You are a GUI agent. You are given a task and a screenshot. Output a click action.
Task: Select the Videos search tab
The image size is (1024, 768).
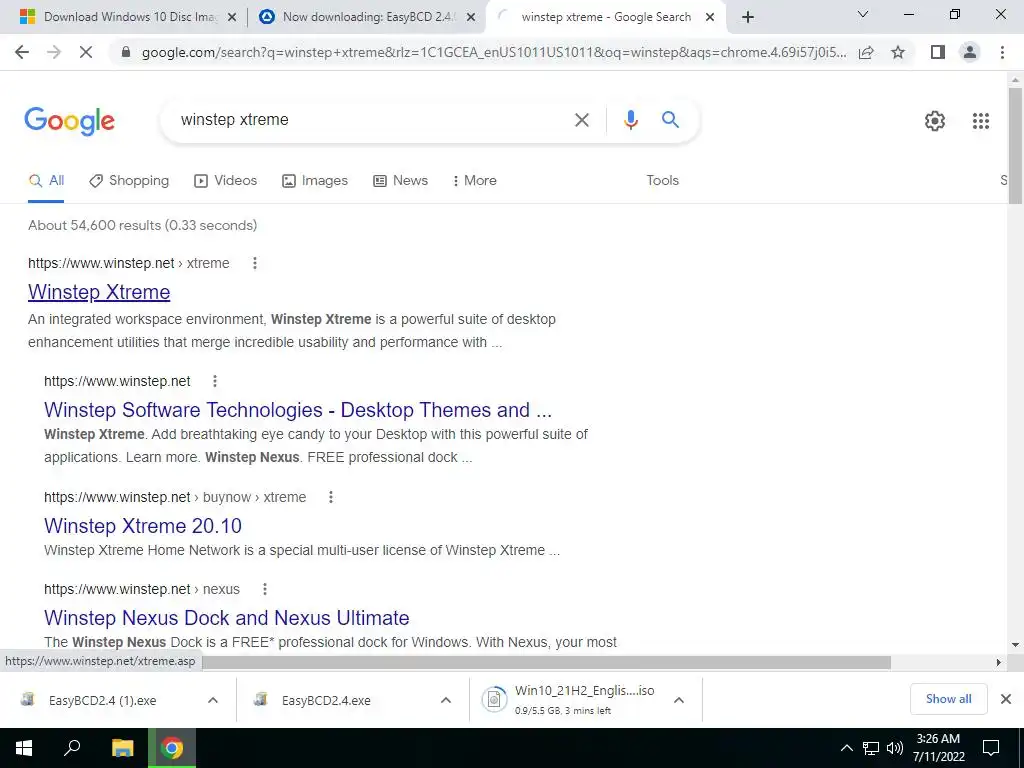click(x=226, y=181)
